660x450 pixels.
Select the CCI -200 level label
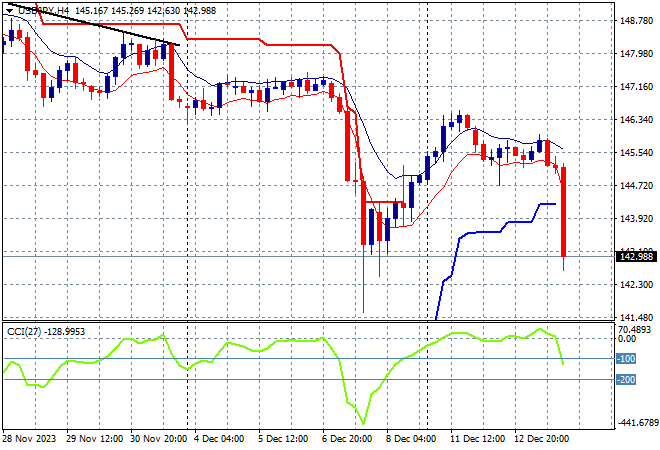click(x=626, y=380)
